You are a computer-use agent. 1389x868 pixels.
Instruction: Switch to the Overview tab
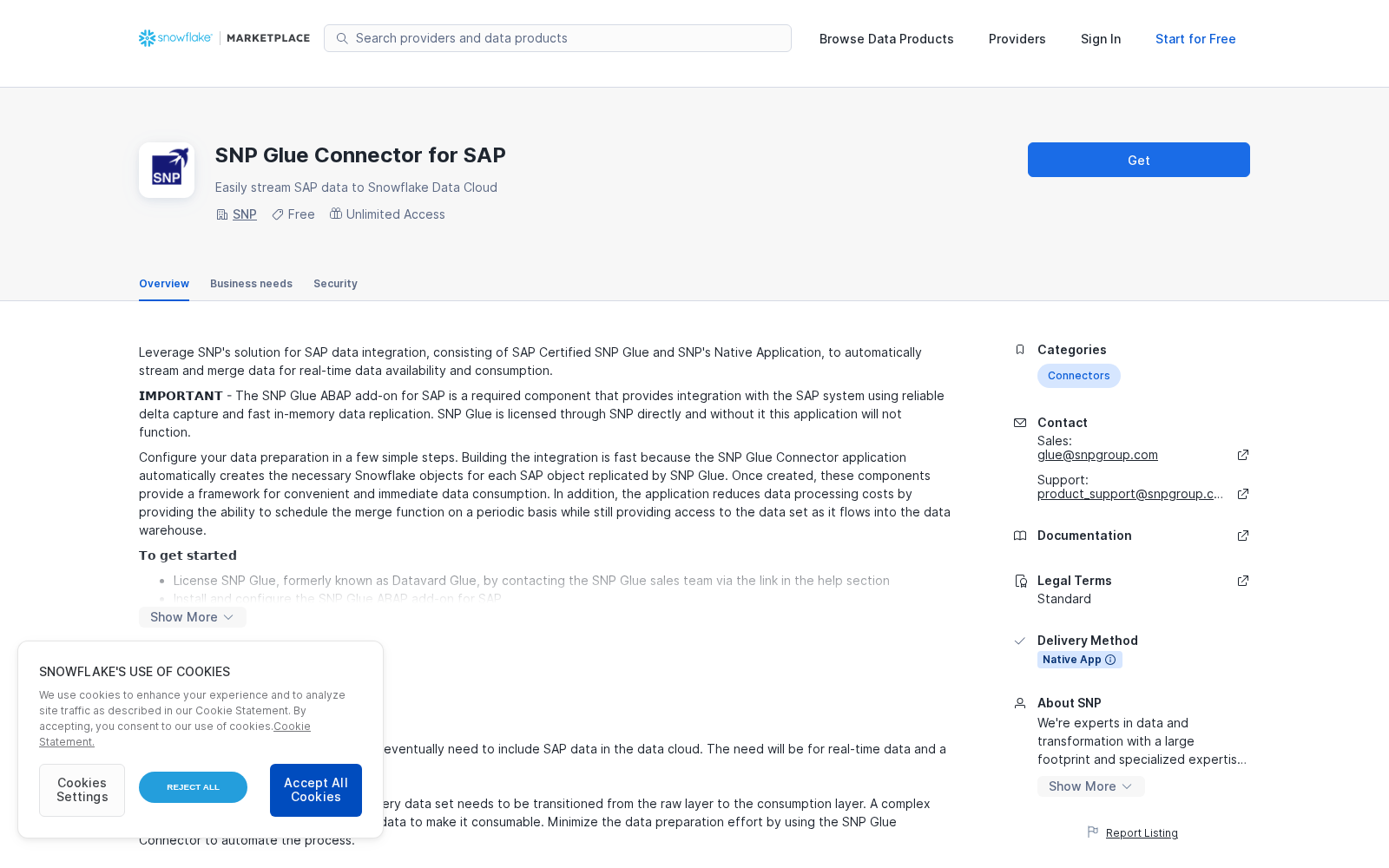[x=164, y=284]
